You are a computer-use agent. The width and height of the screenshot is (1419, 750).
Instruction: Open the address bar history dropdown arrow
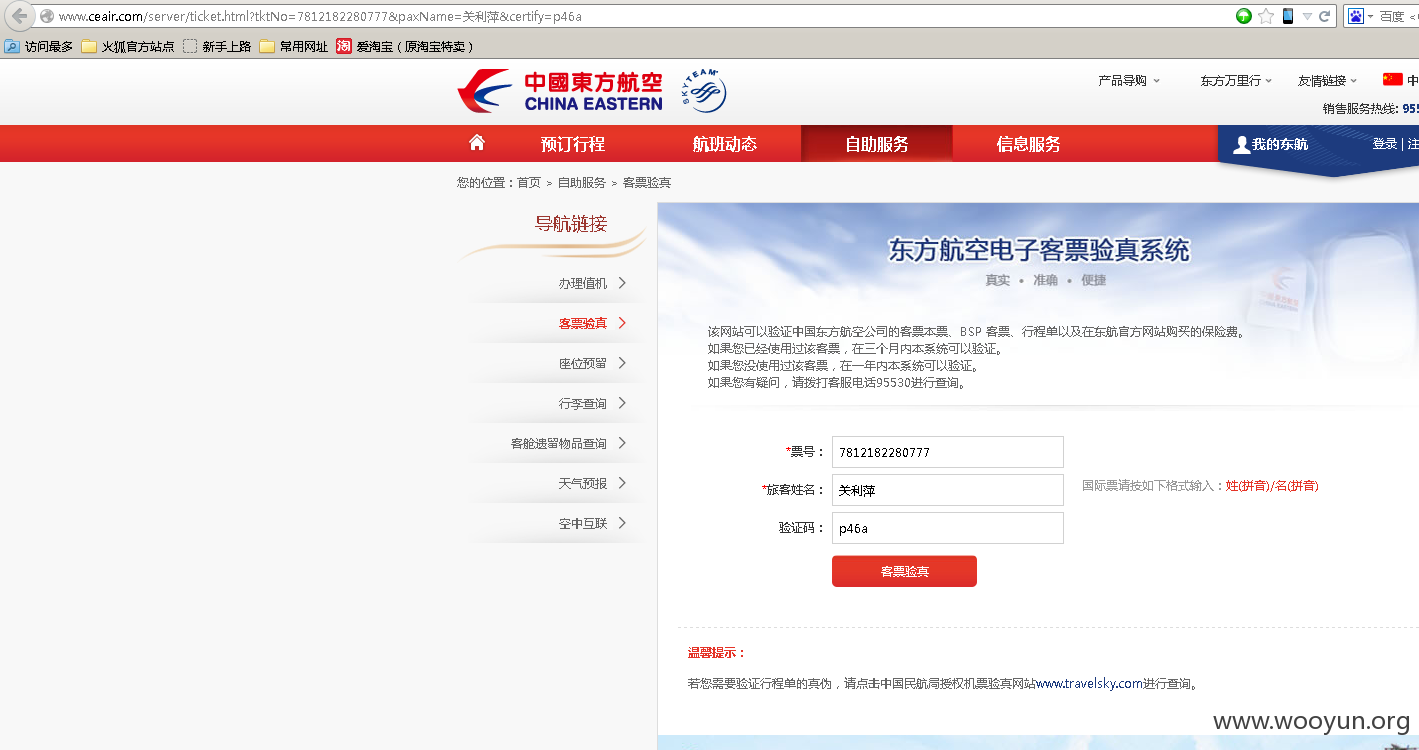tap(1307, 16)
